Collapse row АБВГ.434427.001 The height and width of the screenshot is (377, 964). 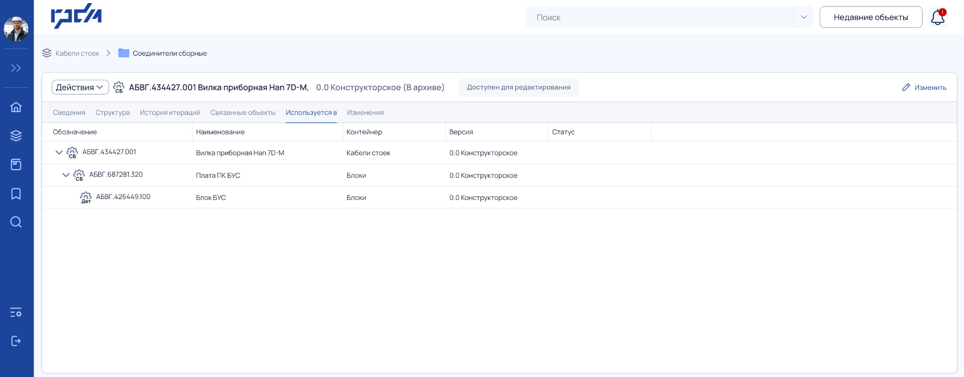point(59,152)
